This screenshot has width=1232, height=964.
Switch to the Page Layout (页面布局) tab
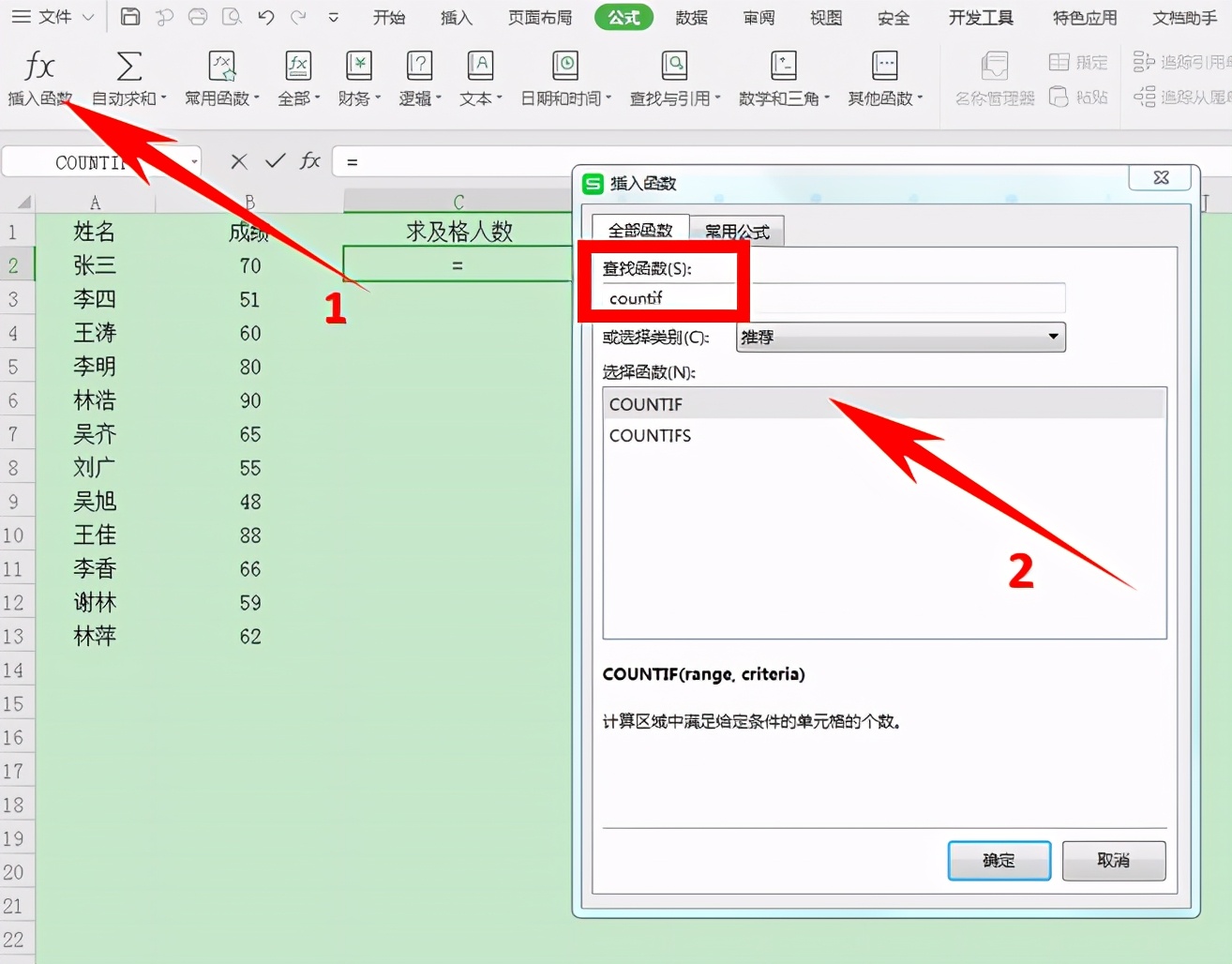tap(540, 17)
